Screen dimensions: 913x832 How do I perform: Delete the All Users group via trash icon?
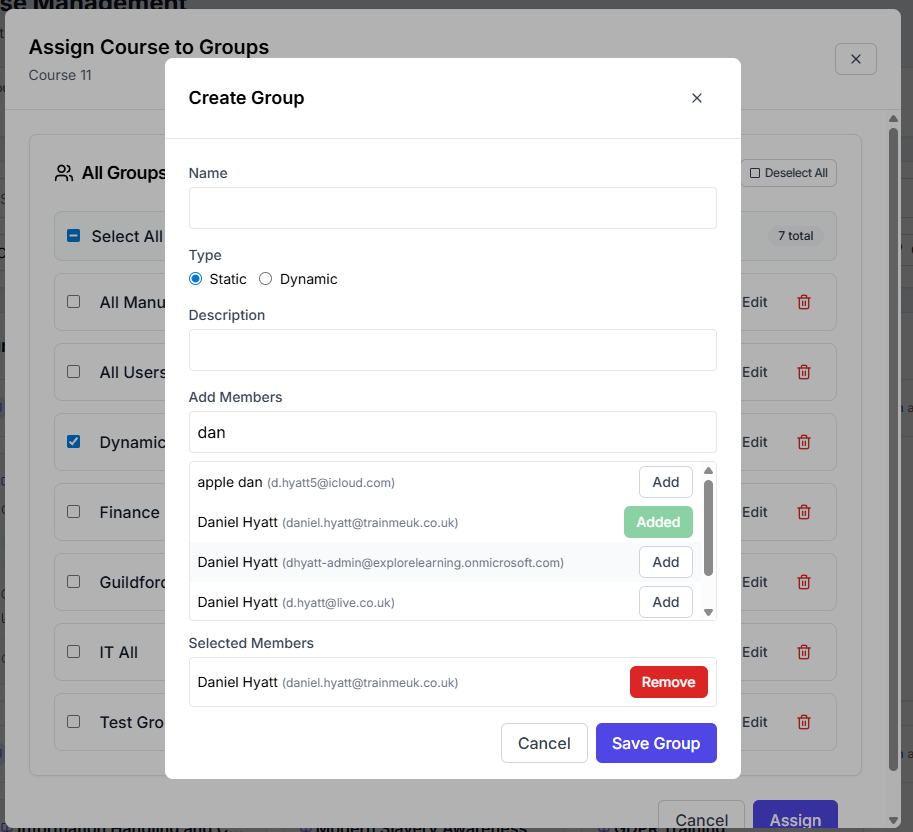(804, 372)
